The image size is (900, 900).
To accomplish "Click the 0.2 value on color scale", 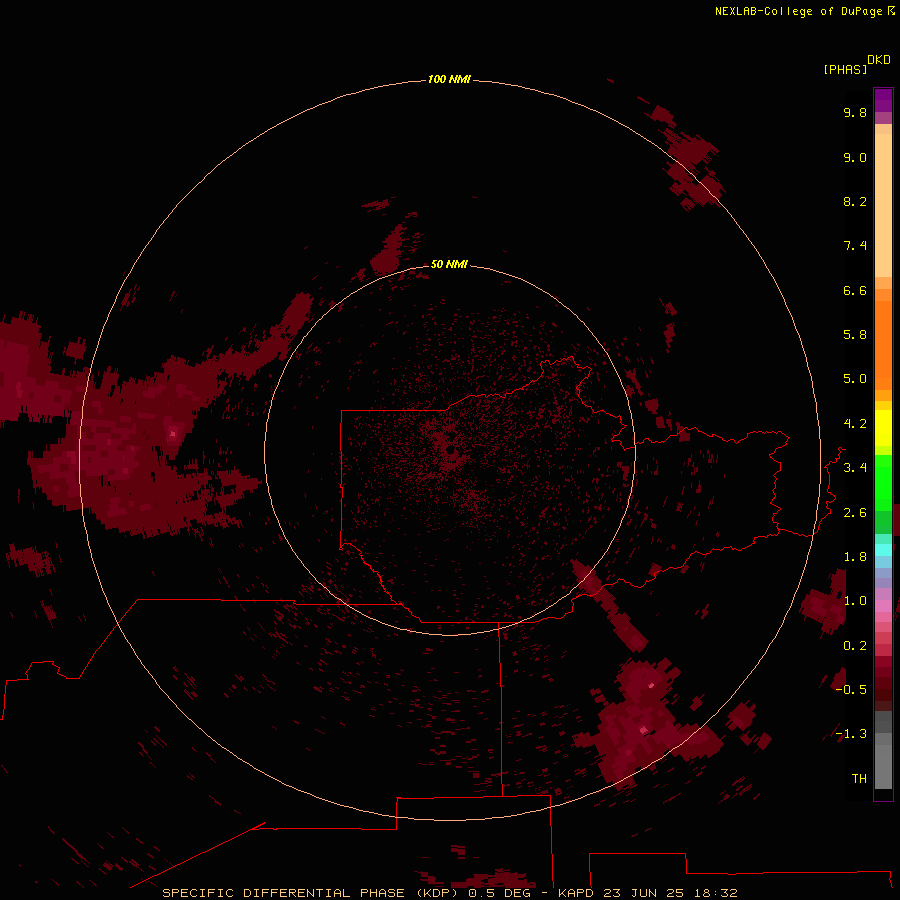I will click(855, 646).
